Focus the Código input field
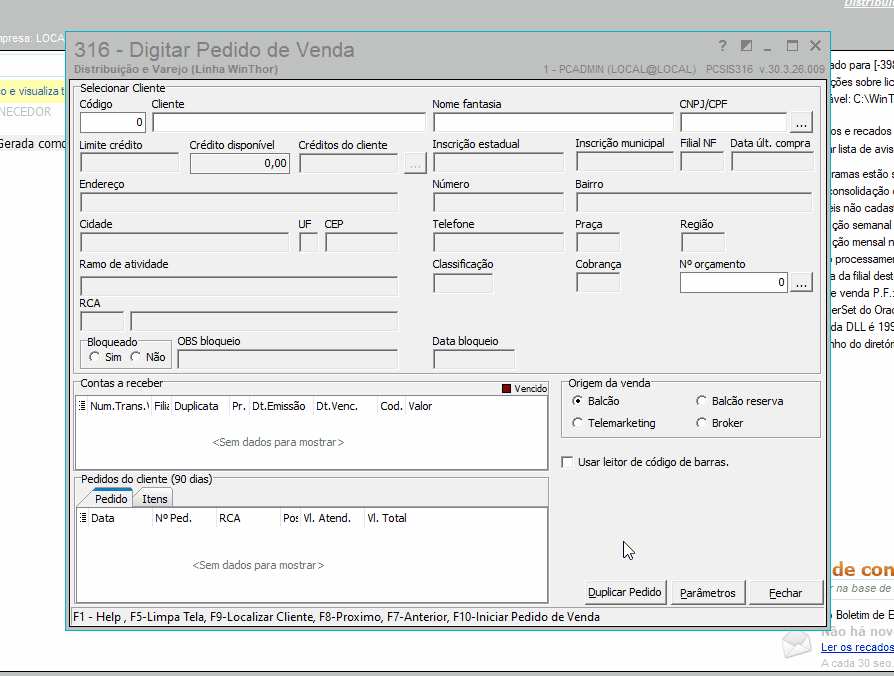This screenshot has height=676, width=894. (x=113, y=123)
